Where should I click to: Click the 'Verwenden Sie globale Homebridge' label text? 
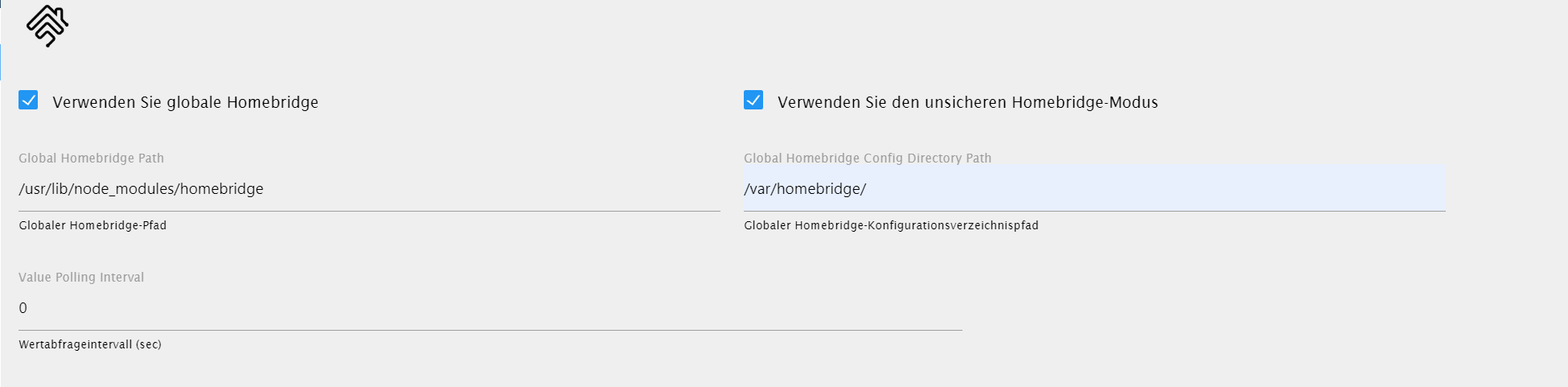pyautogui.click(x=186, y=102)
